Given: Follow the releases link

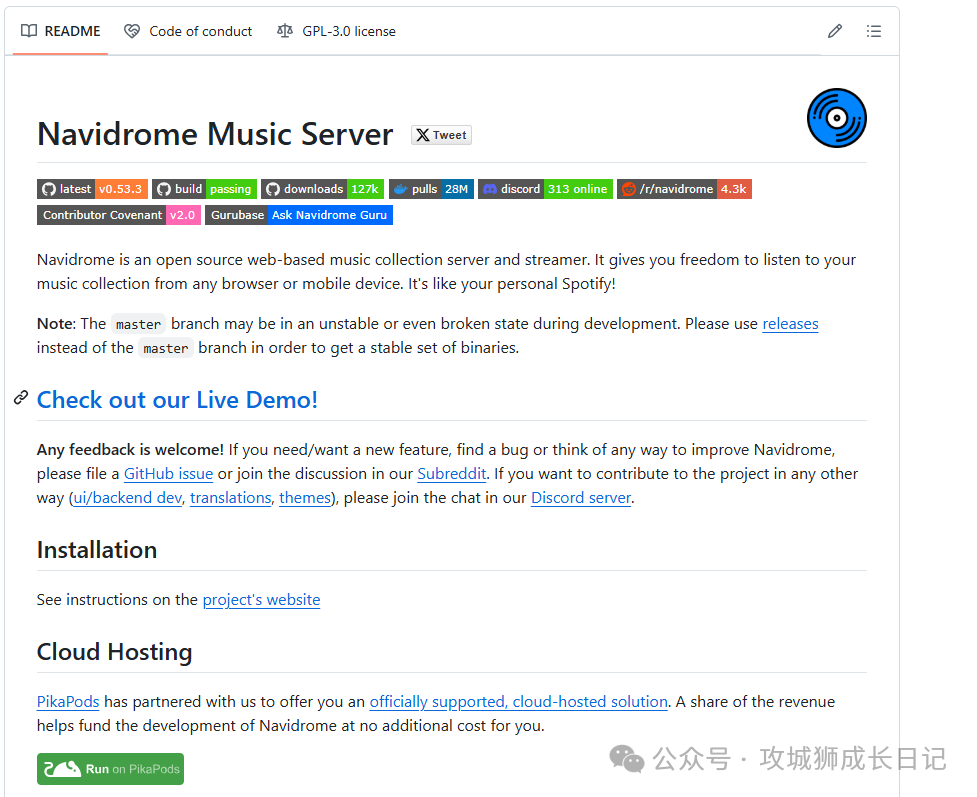Looking at the screenshot, I should pyautogui.click(x=790, y=324).
